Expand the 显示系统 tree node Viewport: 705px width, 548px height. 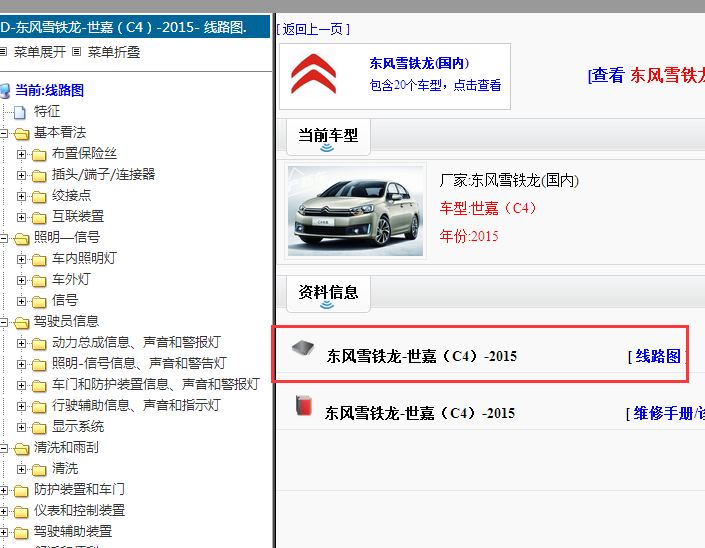tap(21, 427)
